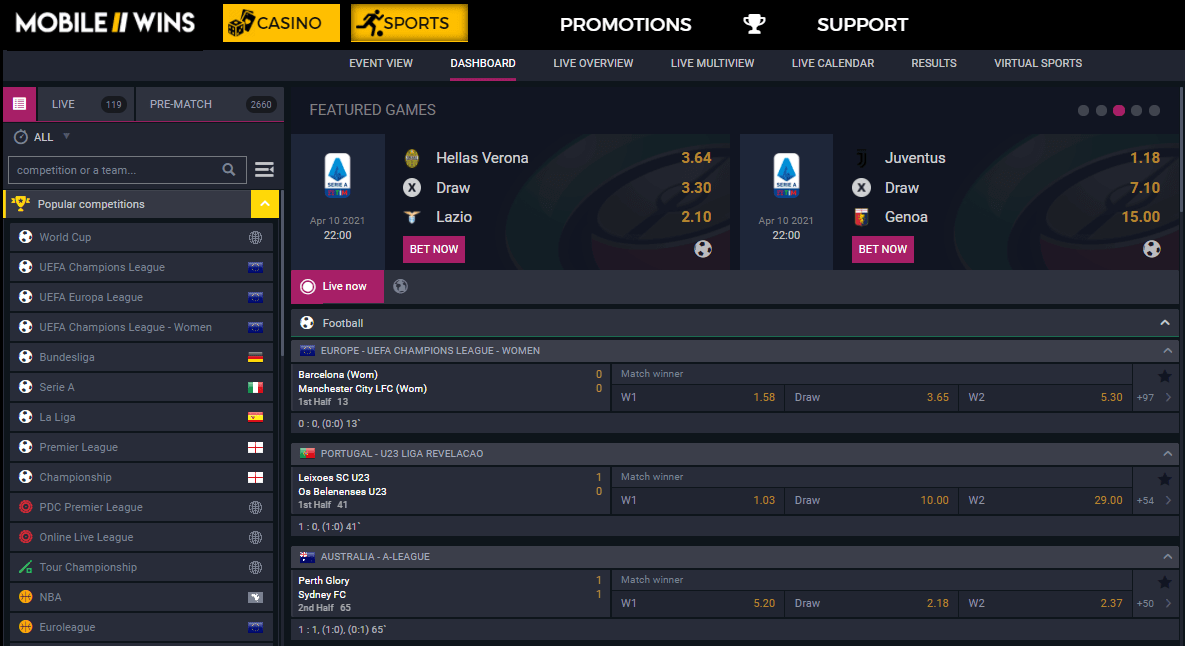Collapse the Football section chevron
This screenshot has width=1185, height=646.
click(1165, 323)
